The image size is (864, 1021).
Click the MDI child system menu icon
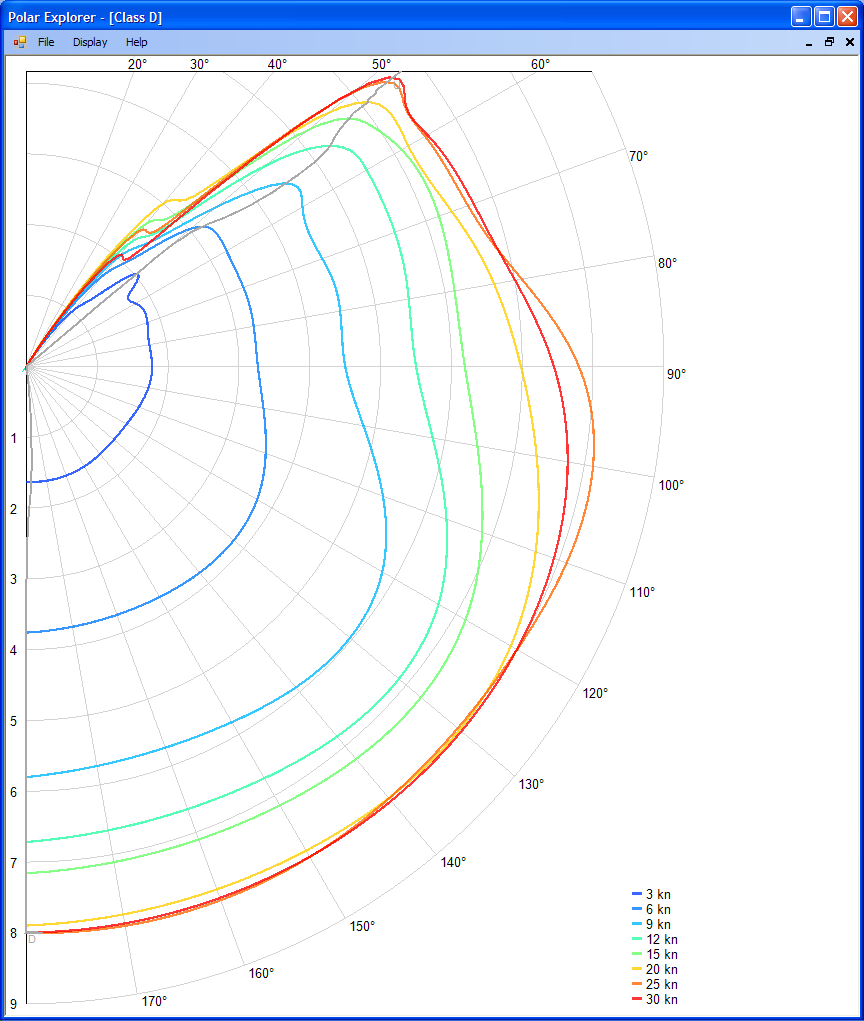click(20, 42)
